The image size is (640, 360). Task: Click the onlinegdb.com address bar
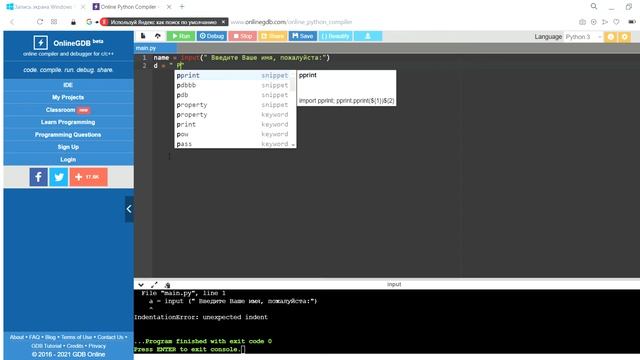click(291, 22)
